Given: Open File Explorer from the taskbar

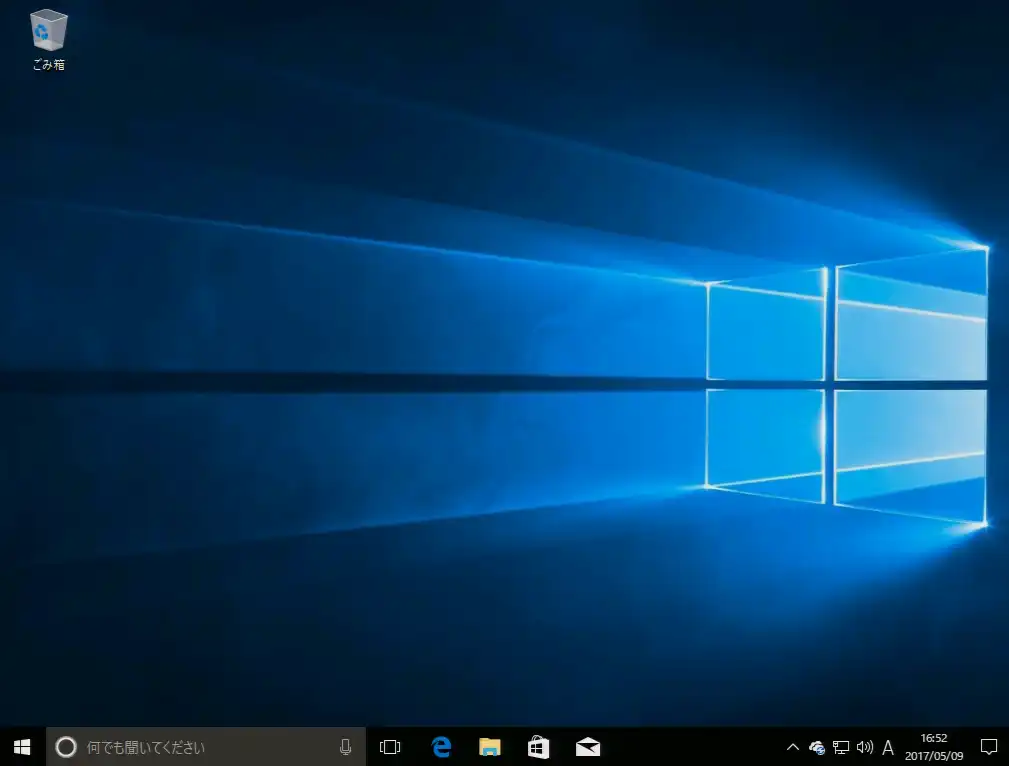Looking at the screenshot, I should point(490,747).
